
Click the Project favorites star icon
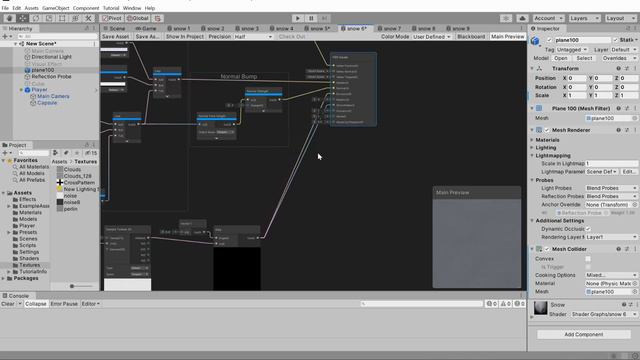point(76,153)
